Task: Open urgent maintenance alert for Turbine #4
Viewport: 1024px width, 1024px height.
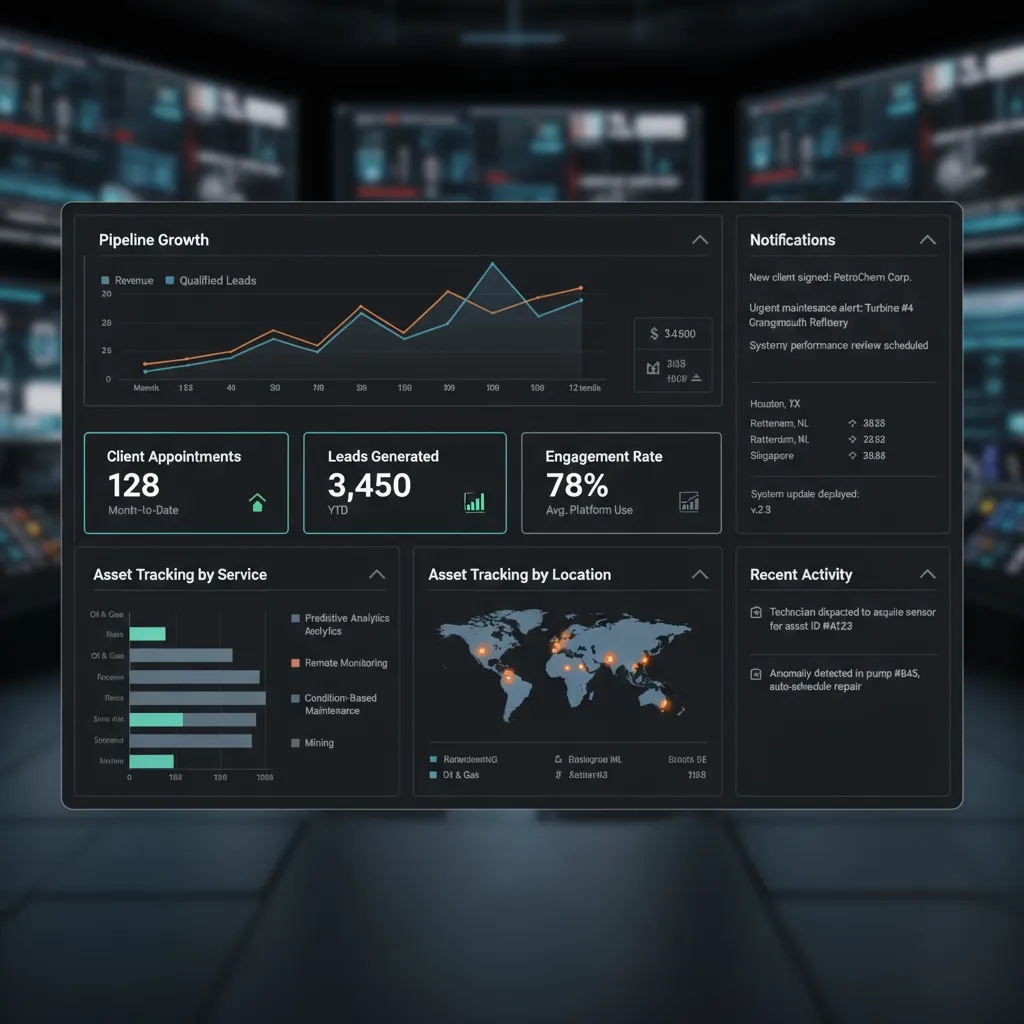Action: 831,315
